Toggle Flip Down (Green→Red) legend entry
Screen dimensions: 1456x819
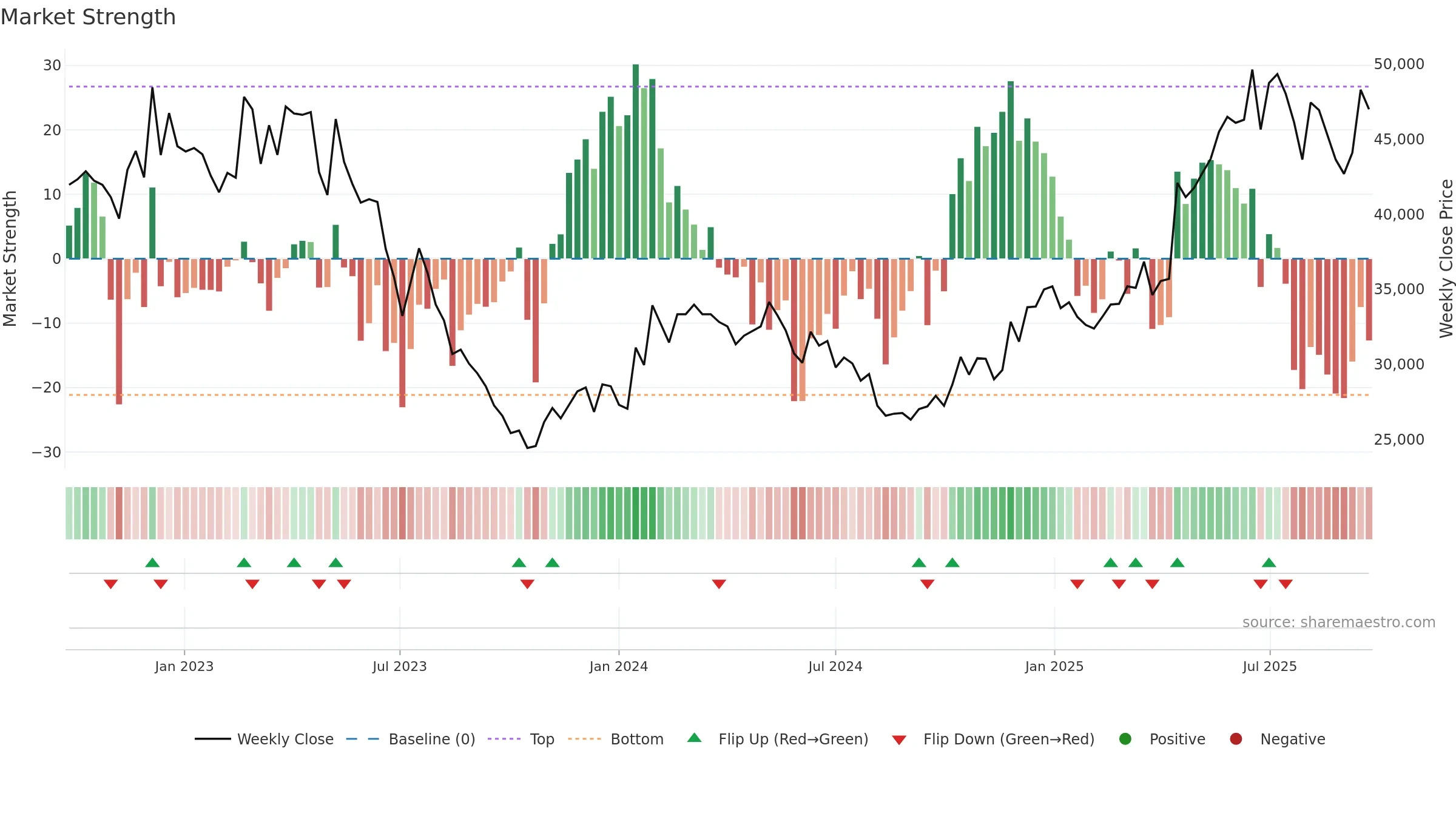click(x=993, y=739)
